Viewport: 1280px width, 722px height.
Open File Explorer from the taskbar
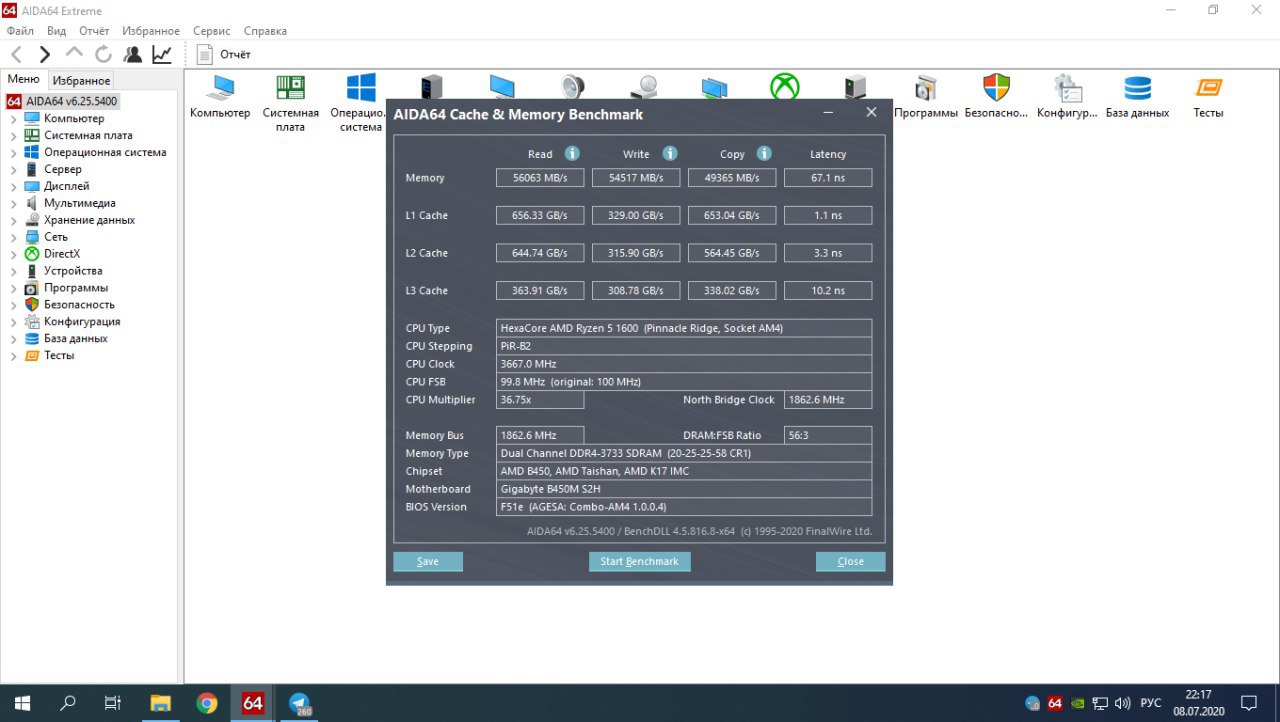click(x=160, y=703)
